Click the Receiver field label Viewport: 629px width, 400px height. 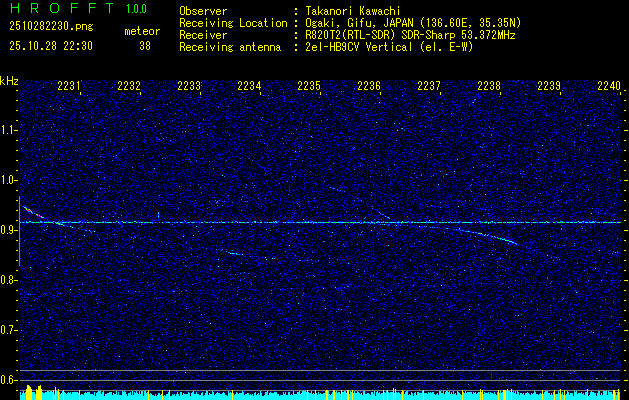pos(203,35)
